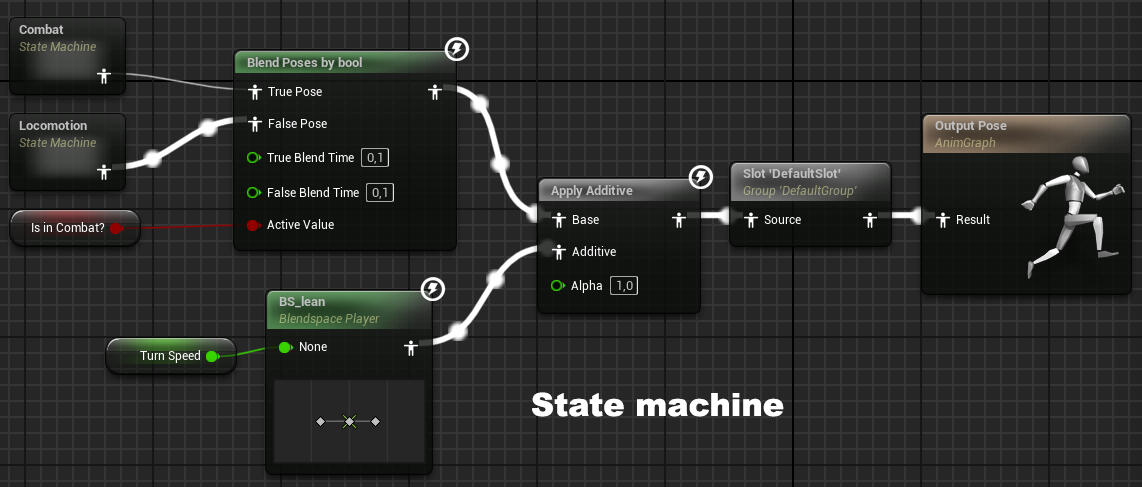1142x487 pixels.
Task: Click fast-path lightning icon on Blend Poses by bool
Action: click(x=456, y=49)
